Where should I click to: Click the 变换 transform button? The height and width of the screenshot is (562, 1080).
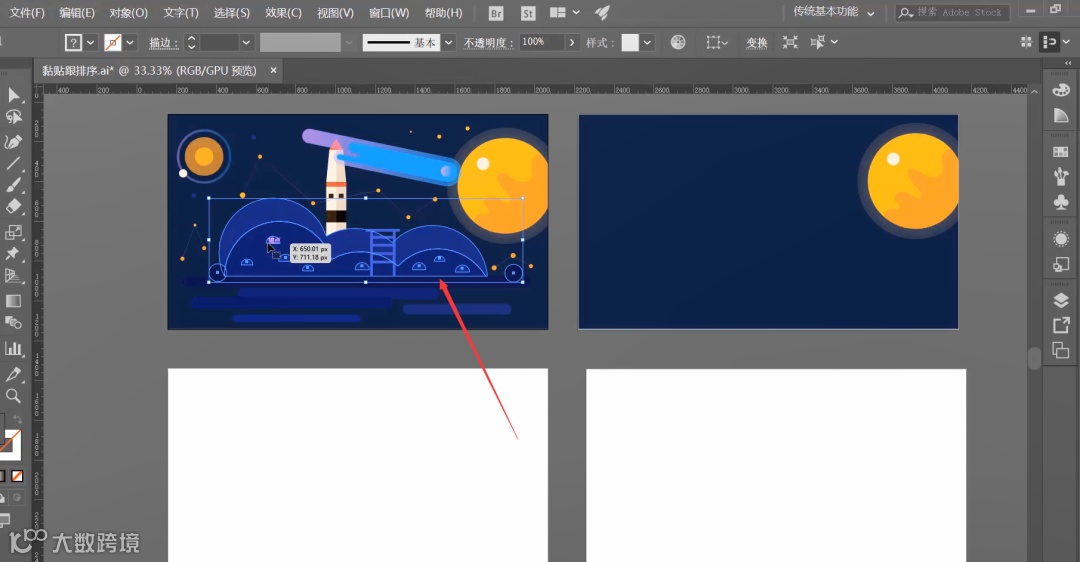tap(756, 43)
